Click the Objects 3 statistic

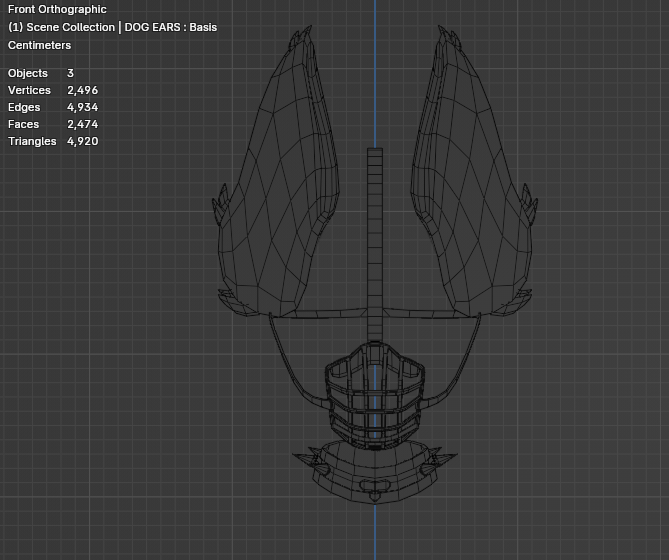(x=41, y=73)
